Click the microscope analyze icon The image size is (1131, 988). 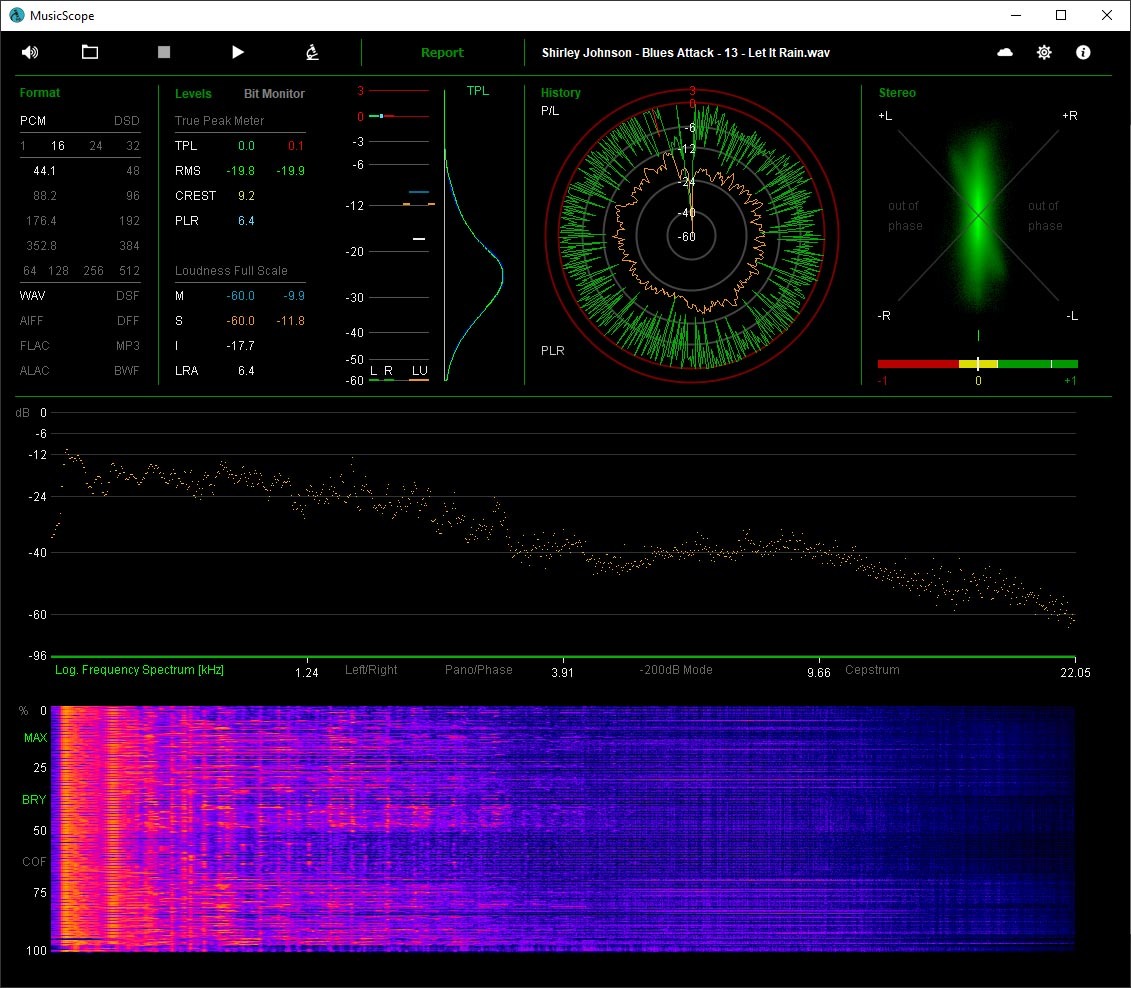pos(312,52)
